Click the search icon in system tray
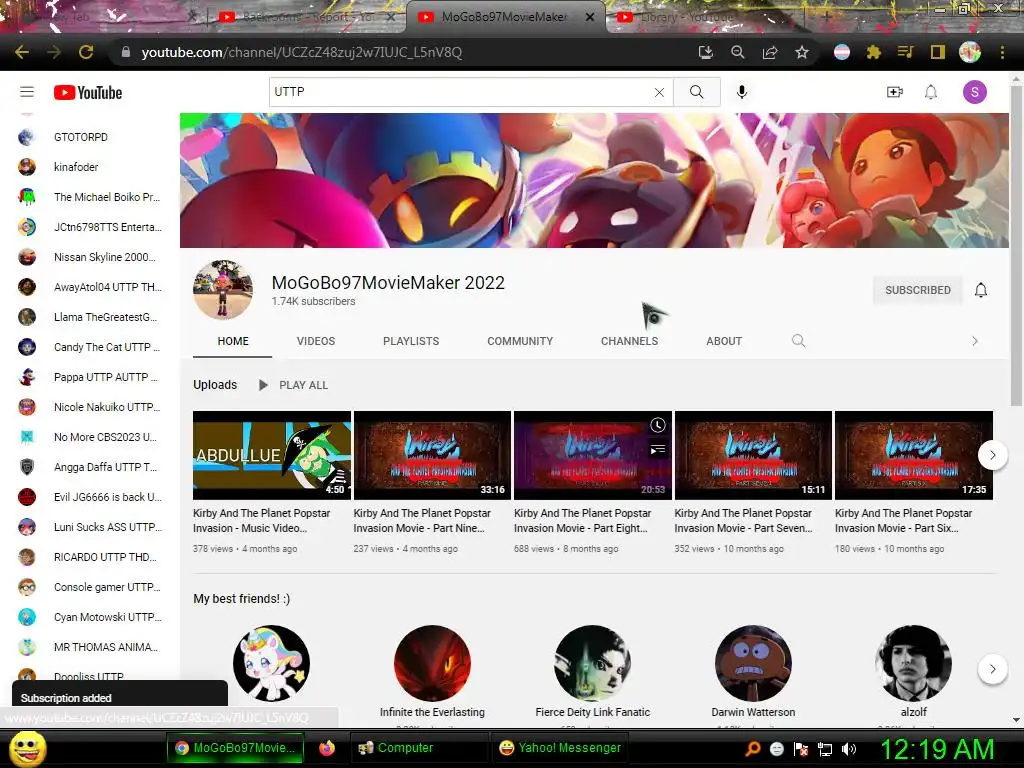Viewport: 1024px width, 768px height. (753, 749)
